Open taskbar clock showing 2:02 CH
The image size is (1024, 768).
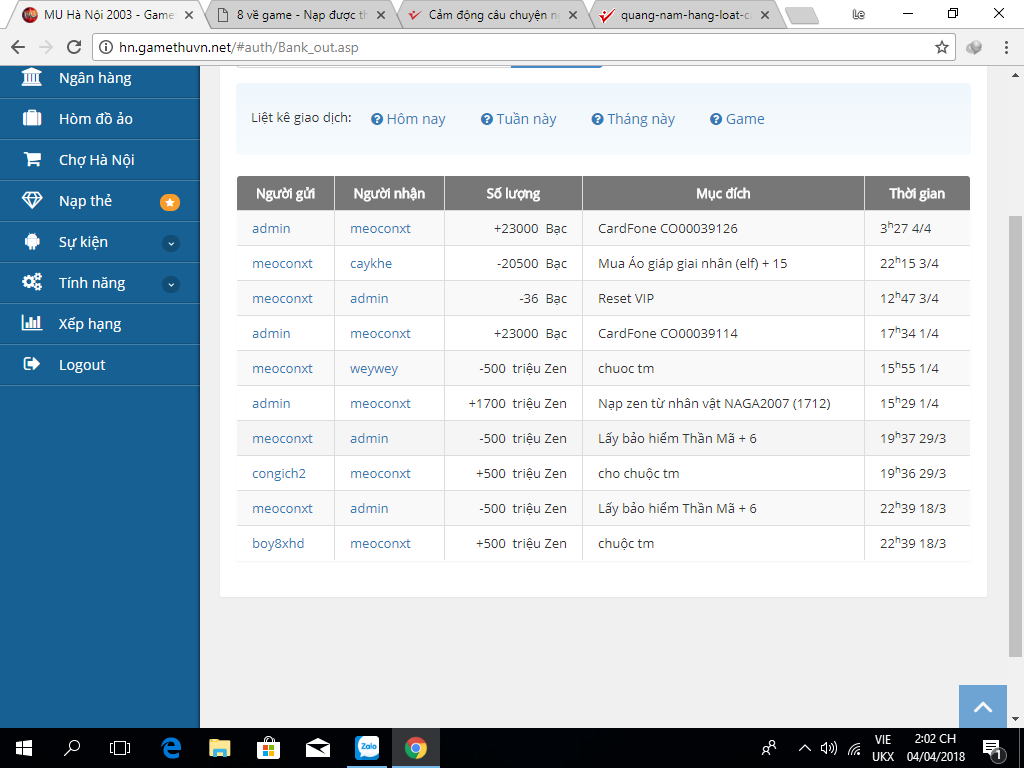(935, 748)
